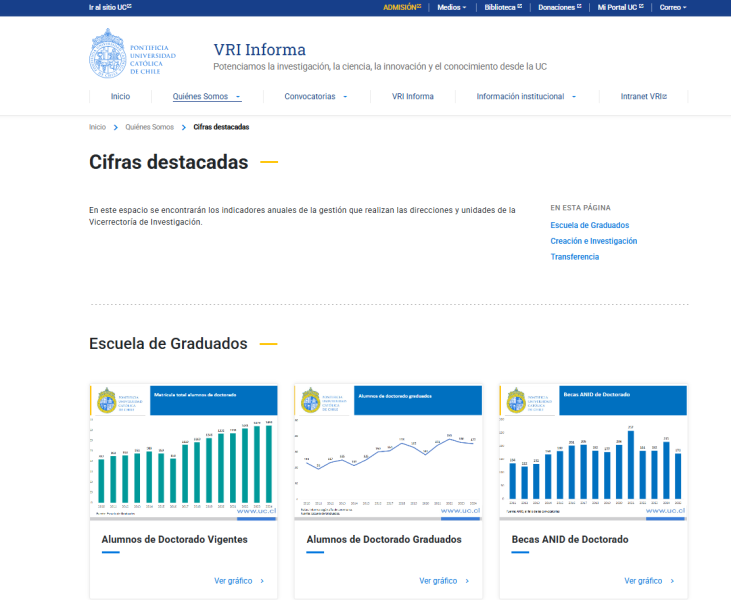Click the 'Alumnos de Doctorado Vigentes' card title
Screen dimensions: 731x600
174,539
